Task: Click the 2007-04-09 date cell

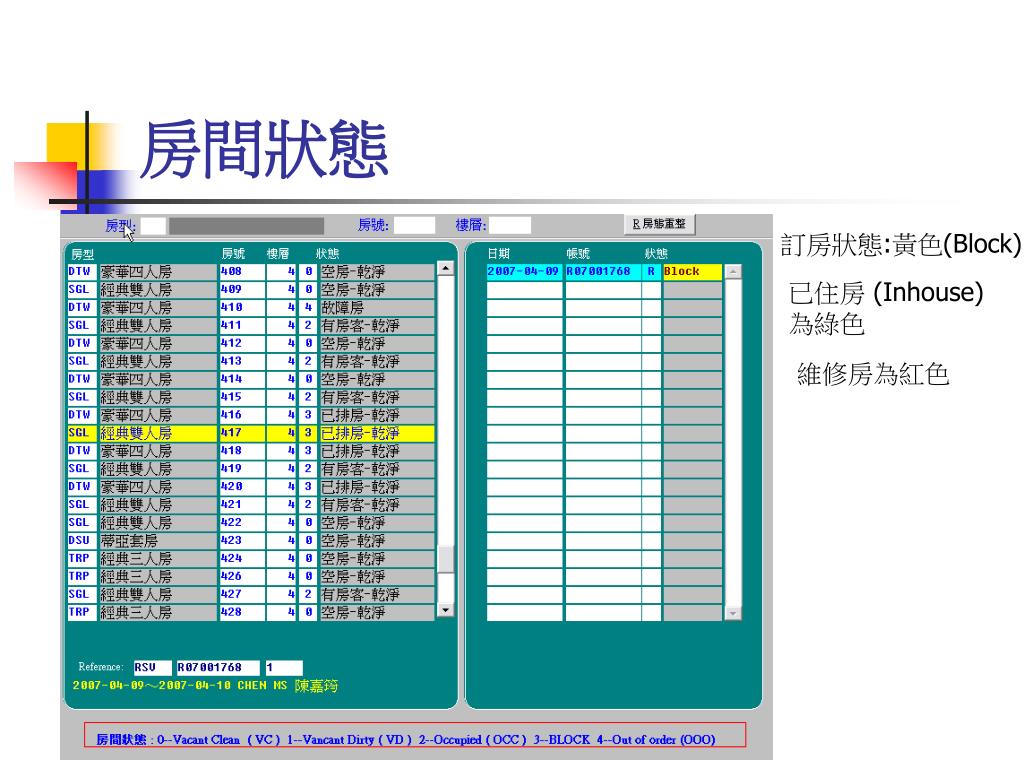Action: pyautogui.click(x=524, y=272)
